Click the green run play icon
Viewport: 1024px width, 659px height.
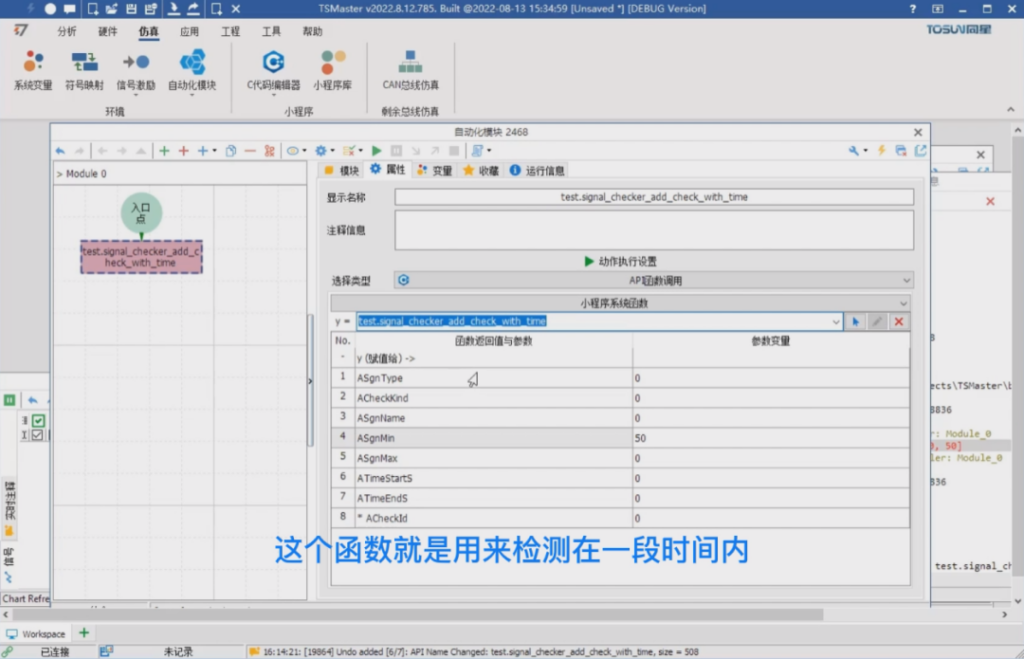[x=376, y=151]
